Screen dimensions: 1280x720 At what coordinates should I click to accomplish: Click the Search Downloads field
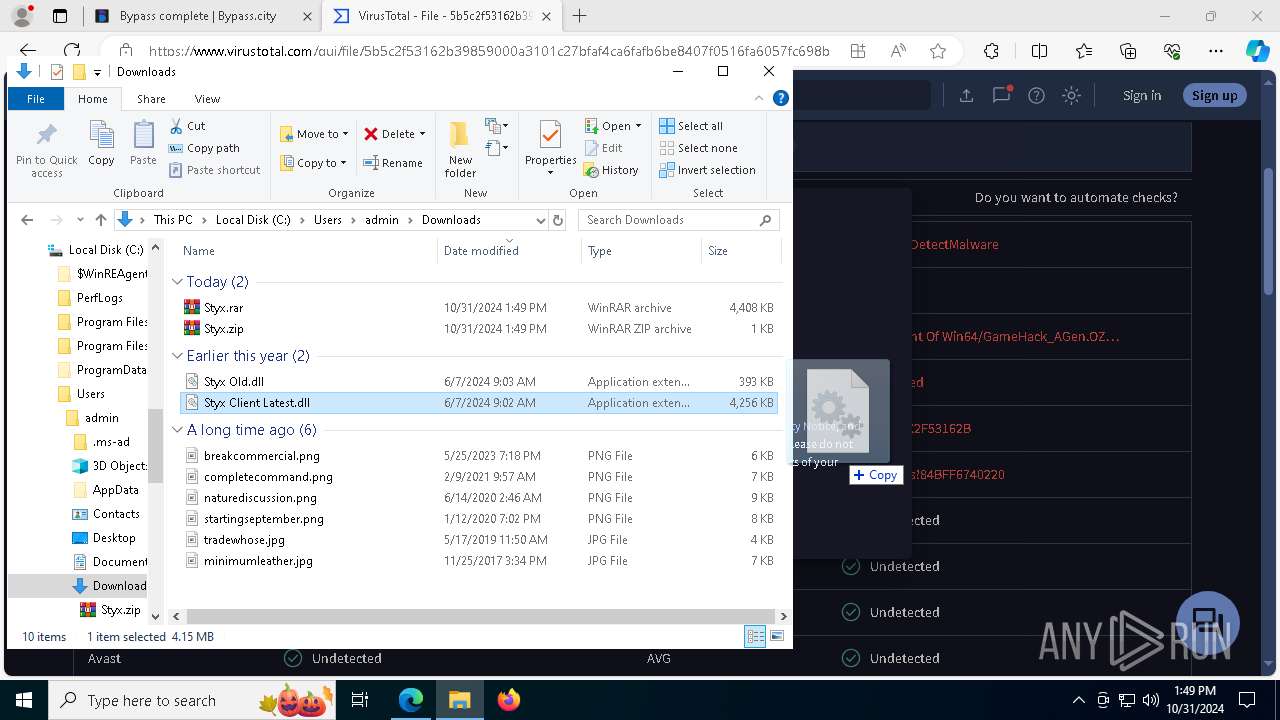click(679, 220)
